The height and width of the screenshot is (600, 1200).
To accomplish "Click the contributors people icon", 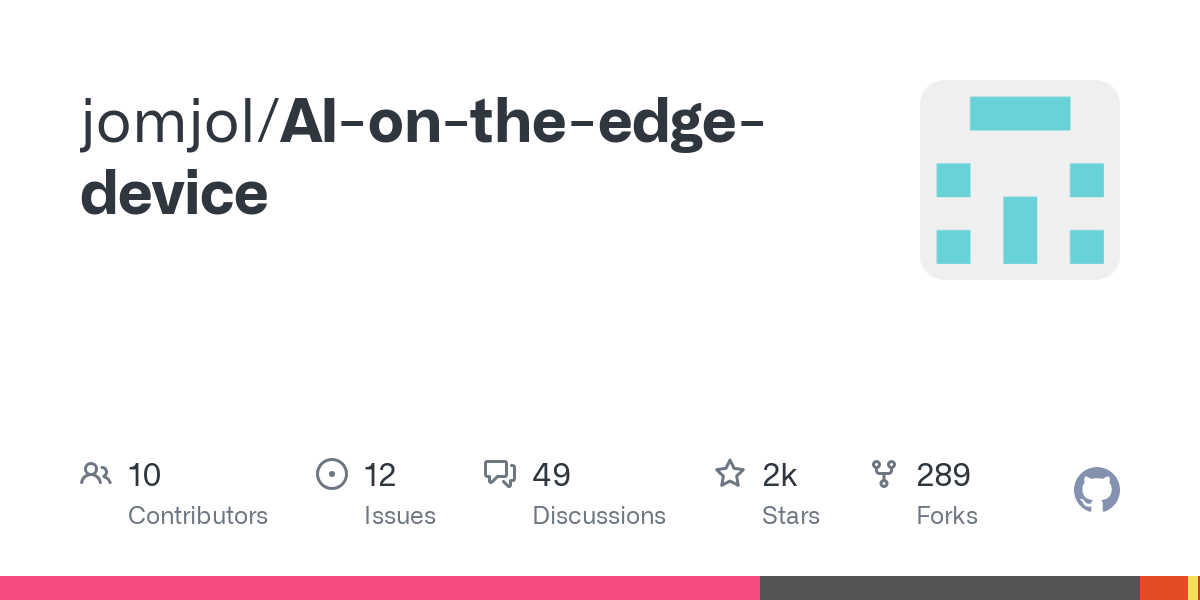I will tap(96, 474).
